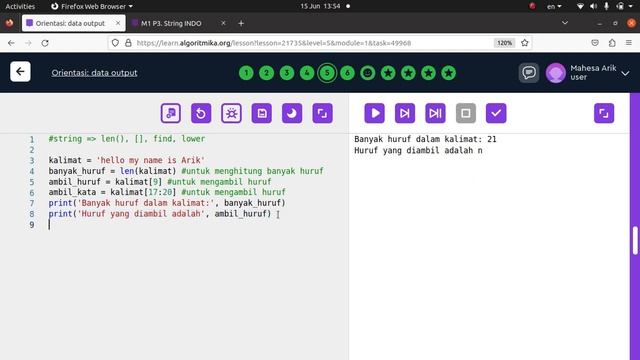Toggle dark mode with the moon icon

point(292,113)
